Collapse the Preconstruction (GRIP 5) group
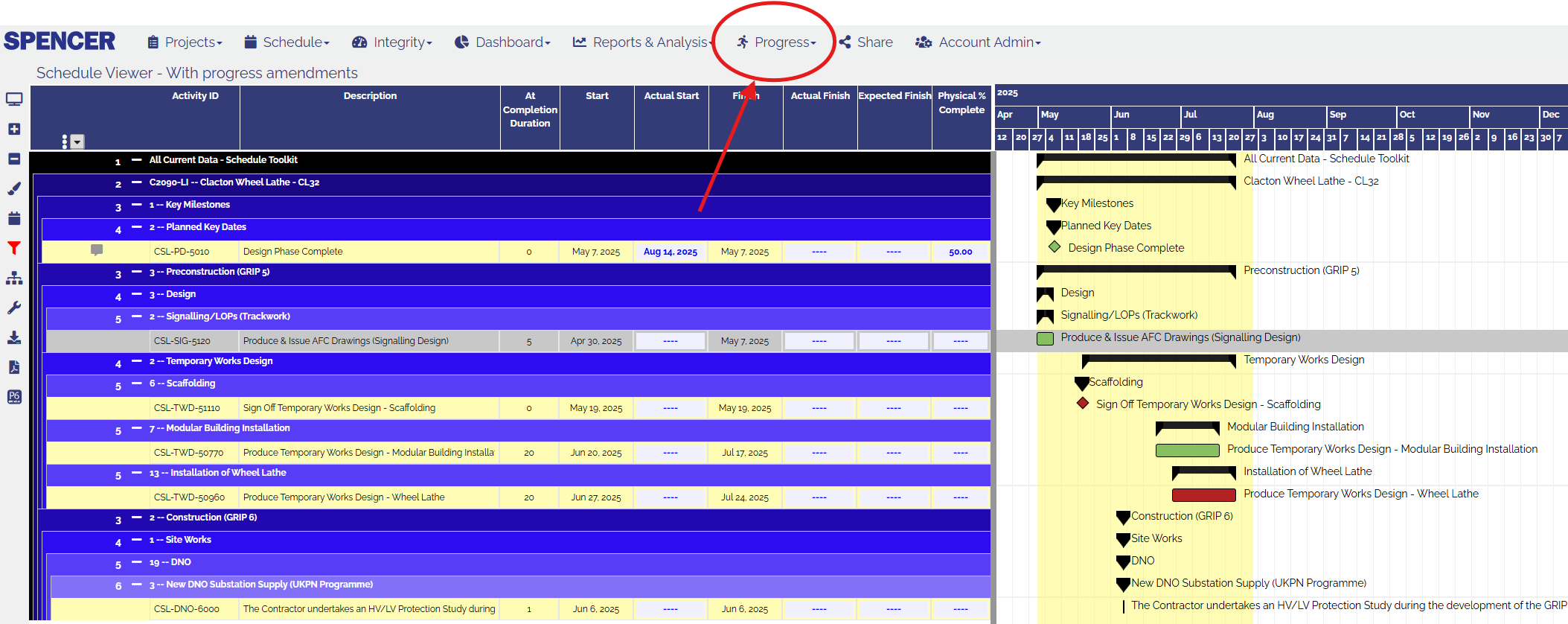This screenshot has height=624, width=1568. [x=136, y=271]
